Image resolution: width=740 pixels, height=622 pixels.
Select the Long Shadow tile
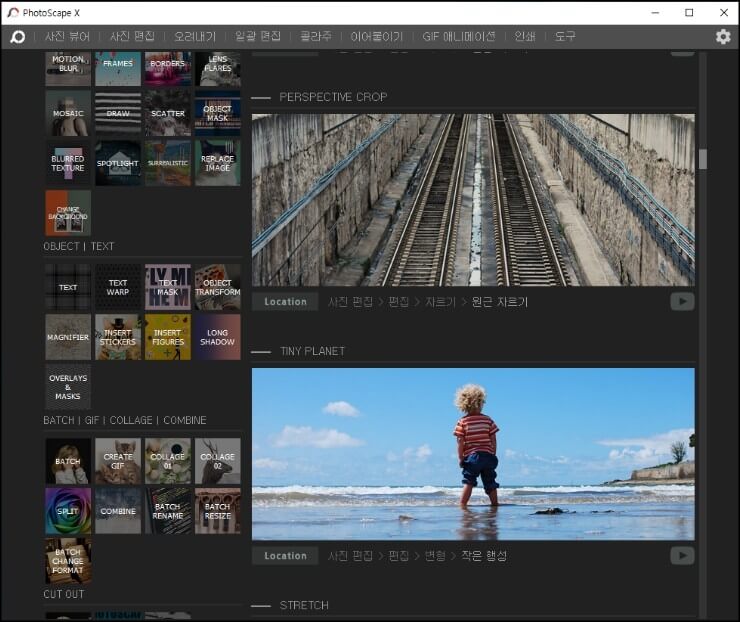(218, 337)
